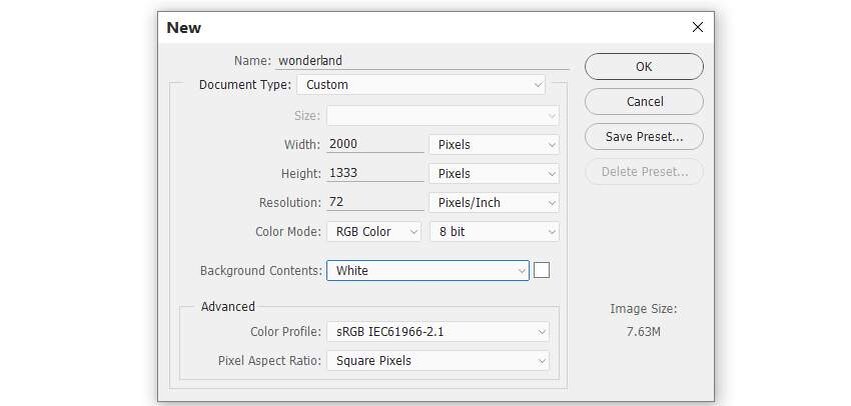Expand the Pixel Aspect Ratio dropdown
This screenshot has width=851, height=406.
click(x=437, y=360)
